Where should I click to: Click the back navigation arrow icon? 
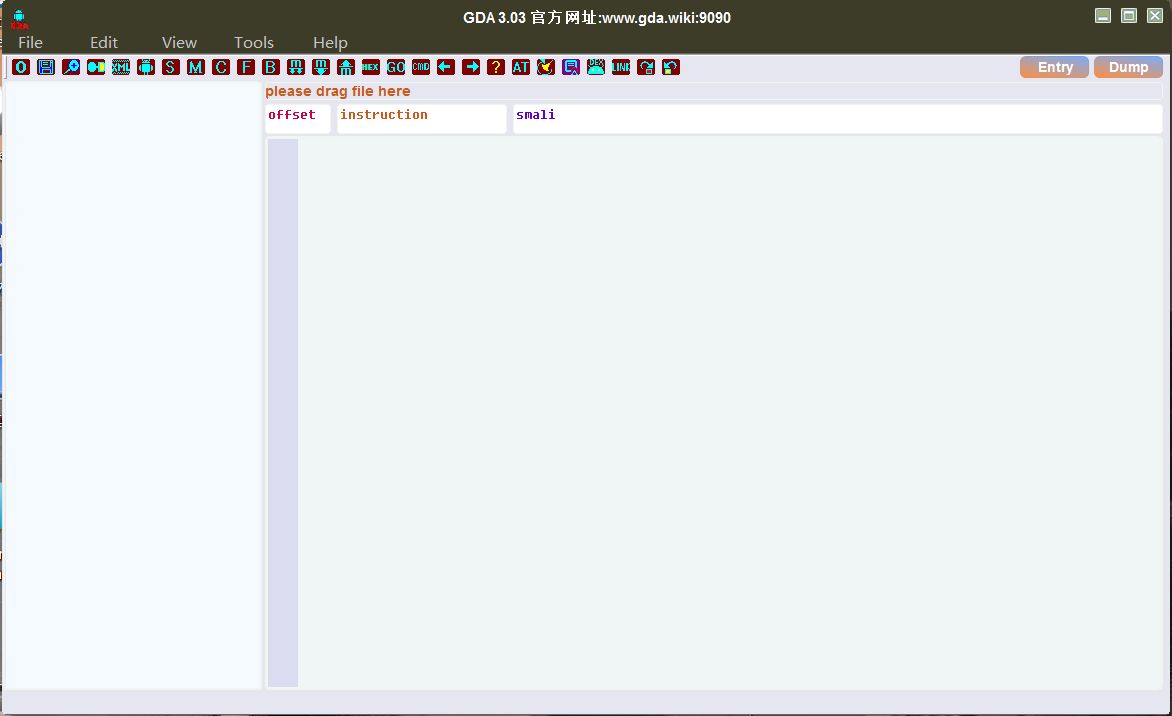pos(446,67)
